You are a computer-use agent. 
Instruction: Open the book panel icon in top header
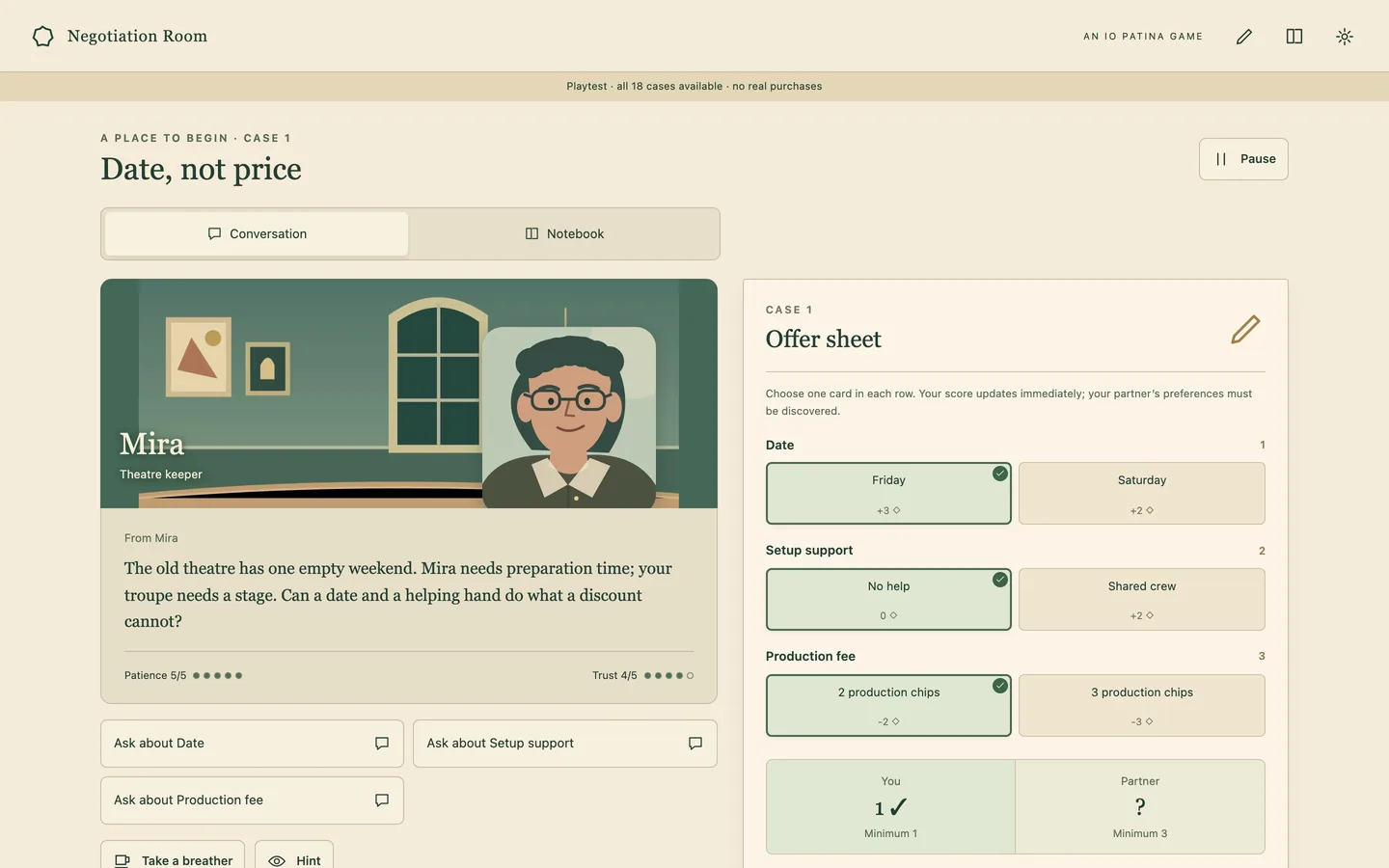(x=1294, y=37)
